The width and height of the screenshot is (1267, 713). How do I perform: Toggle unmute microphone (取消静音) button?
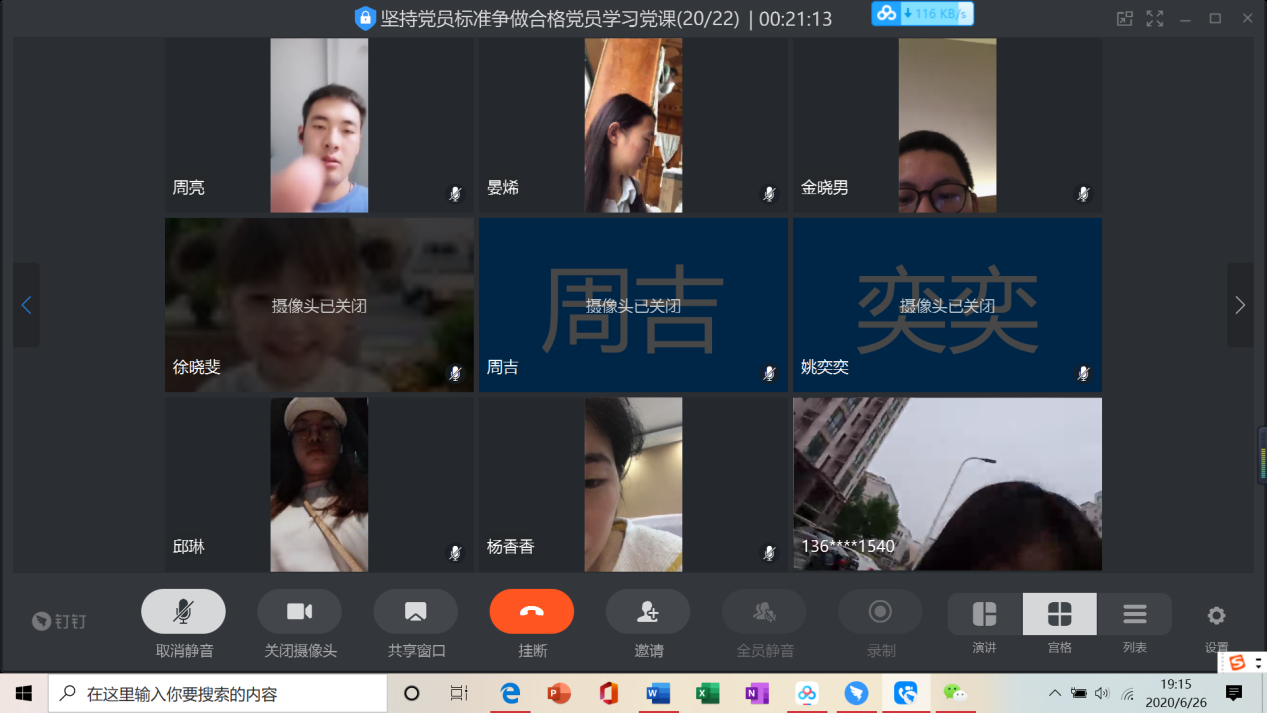pos(183,612)
